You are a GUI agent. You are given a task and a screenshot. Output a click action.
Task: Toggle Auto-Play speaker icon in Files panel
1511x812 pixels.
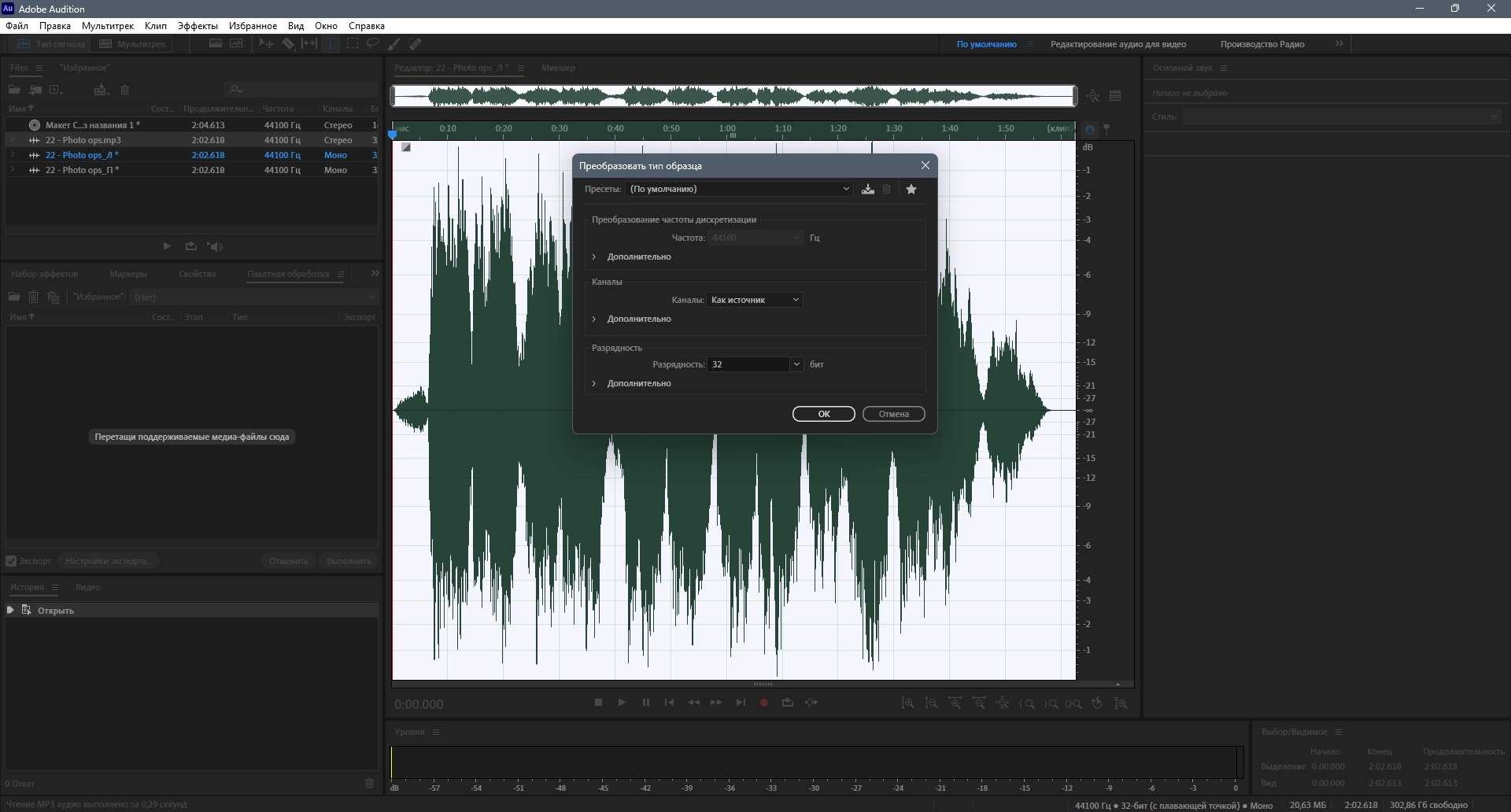click(x=215, y=246)
